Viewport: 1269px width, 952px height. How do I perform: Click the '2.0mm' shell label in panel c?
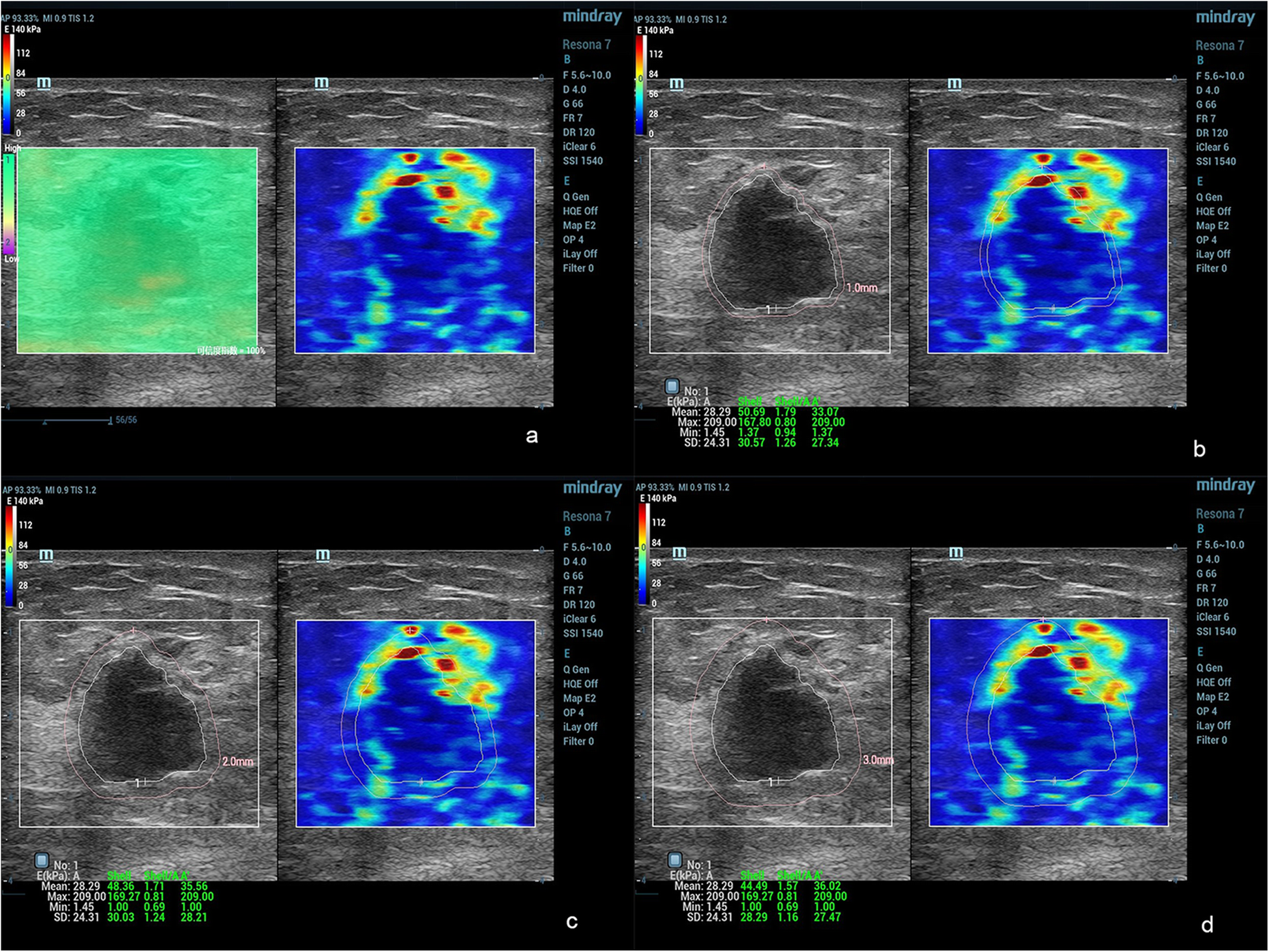(237, 762)
